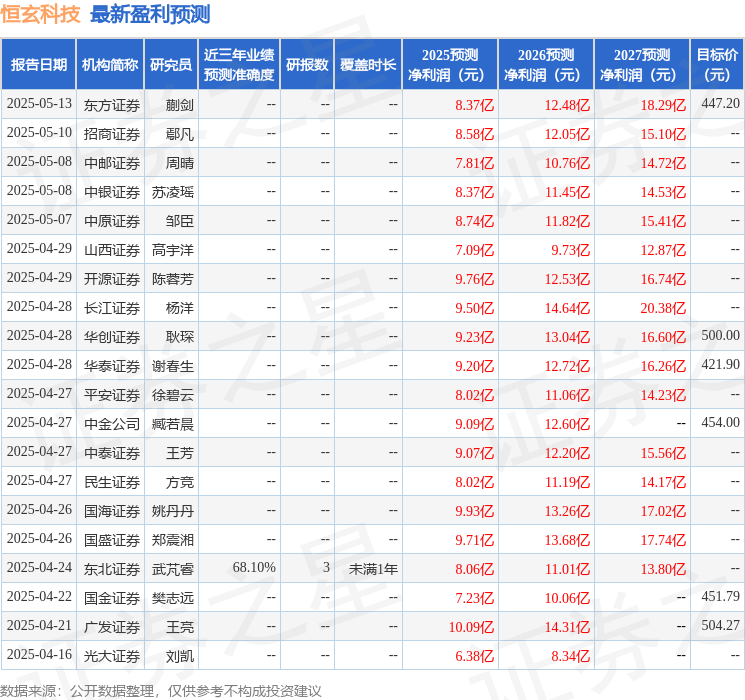The image size is (745, 700).
Task: Click the 国金证券 institution cell
Action: pos(112,598)
